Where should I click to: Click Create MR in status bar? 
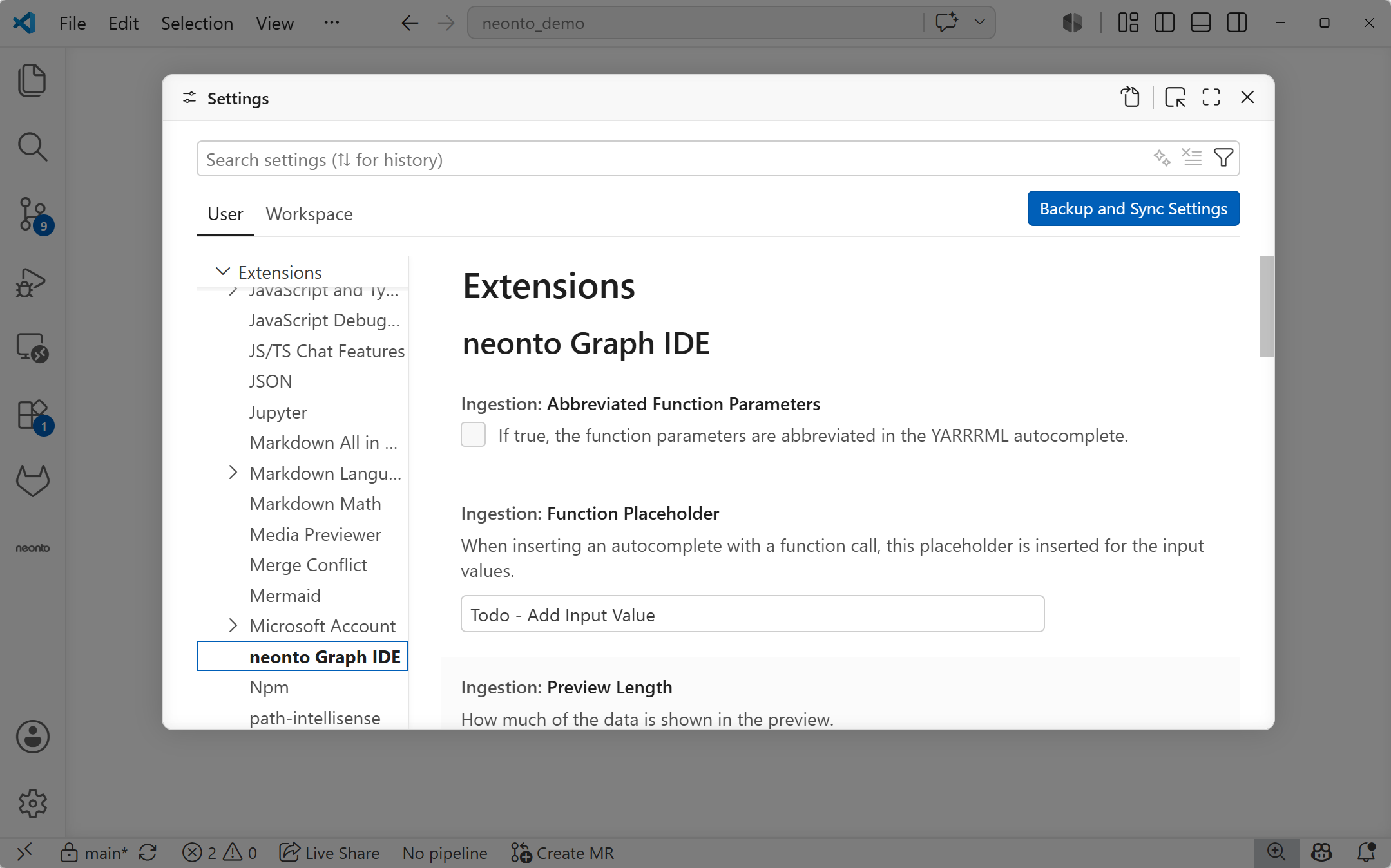click(562, 853)
